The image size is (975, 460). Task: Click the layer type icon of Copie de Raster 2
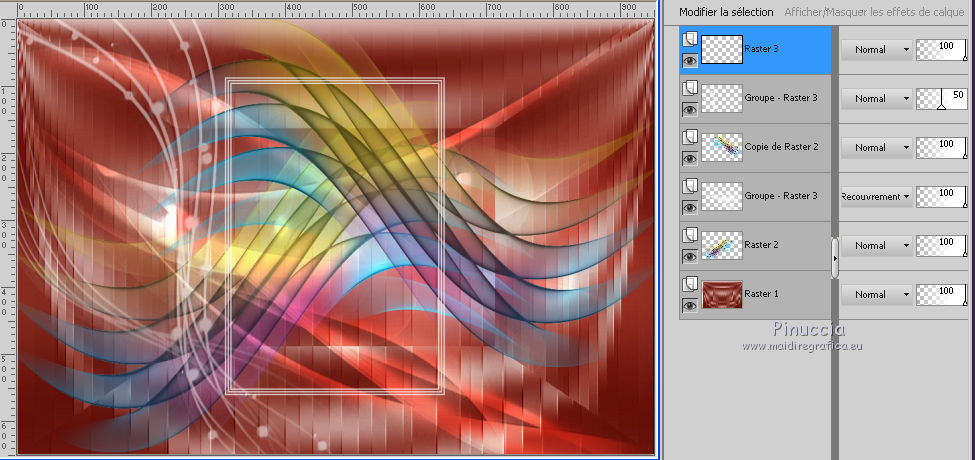click(690, 138)
